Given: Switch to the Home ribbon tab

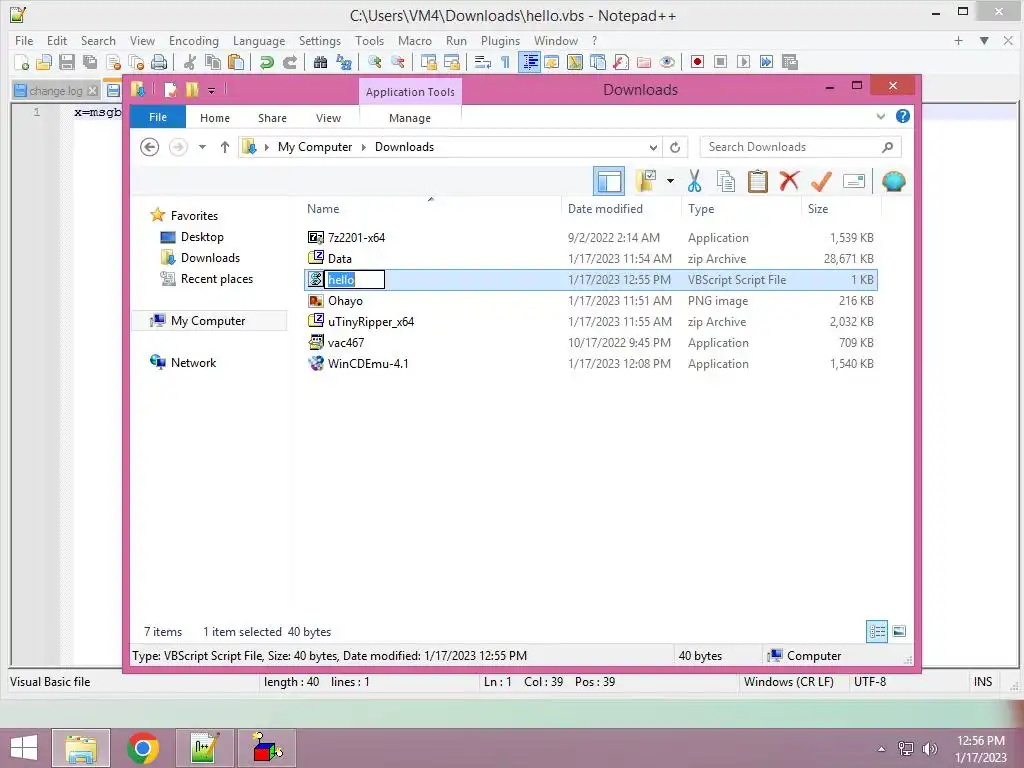Looking at the screenshot, I should [x=215, y=118].
